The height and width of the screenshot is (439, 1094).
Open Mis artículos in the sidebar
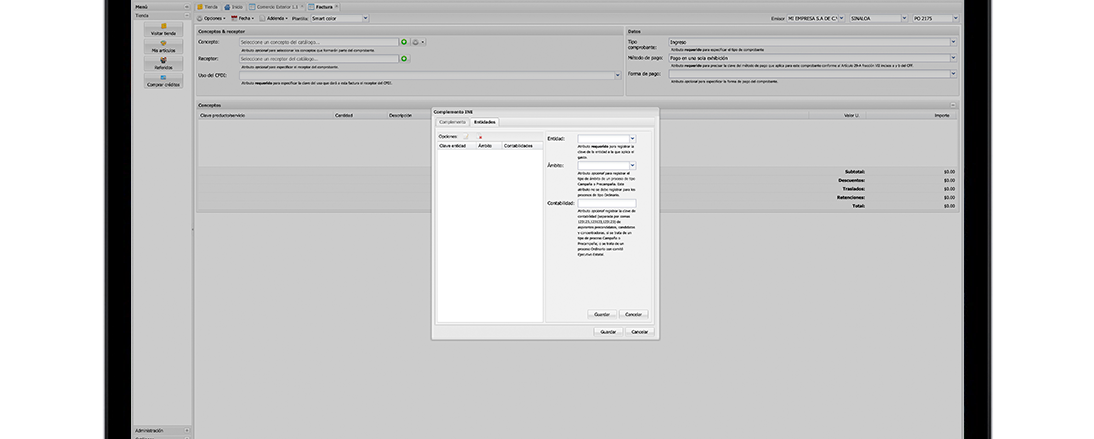[x=163, y=47]
